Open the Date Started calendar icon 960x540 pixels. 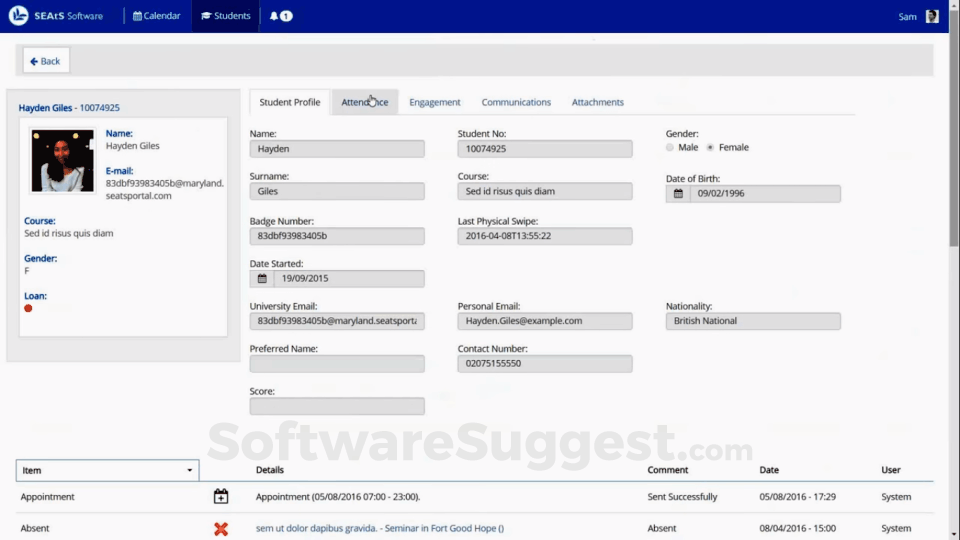tap(262, 279)
